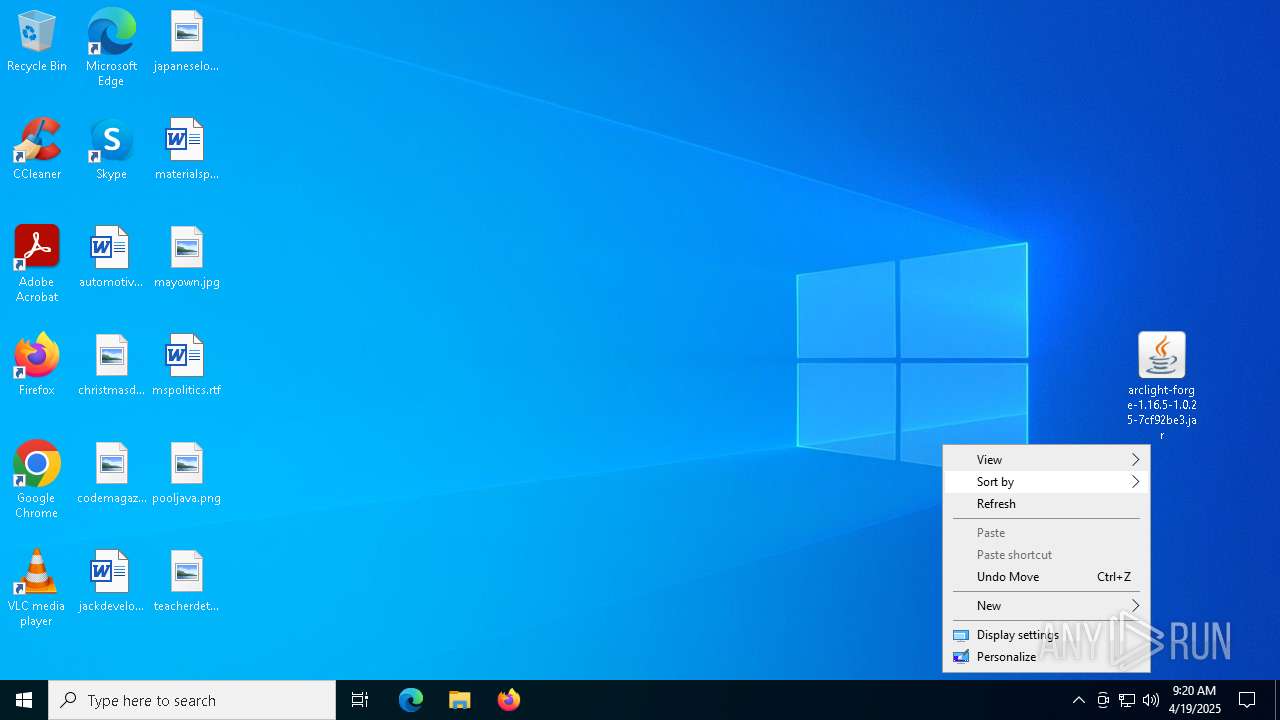Screen dimensions: 1280x720
Task: Open the volume control in system tray
Action: (x=1151, y=700)
